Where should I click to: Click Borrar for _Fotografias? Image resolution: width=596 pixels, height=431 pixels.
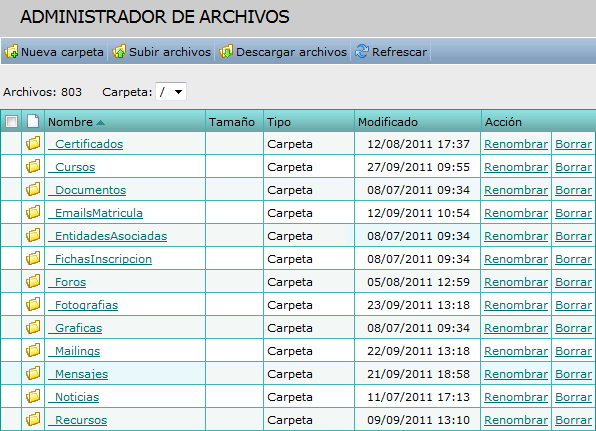click(x=573, y=305)
